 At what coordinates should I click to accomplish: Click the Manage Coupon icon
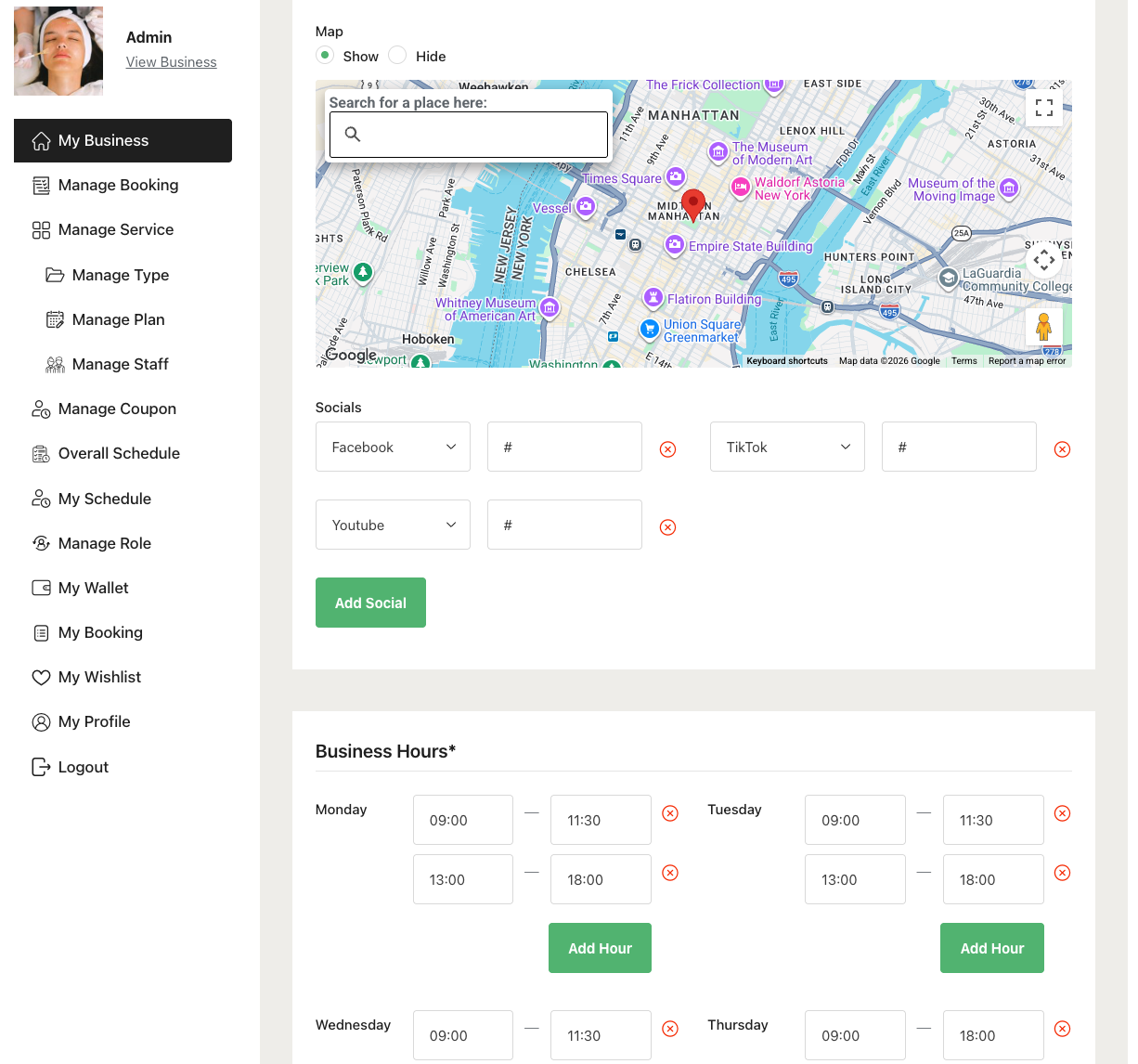(41, 409)
